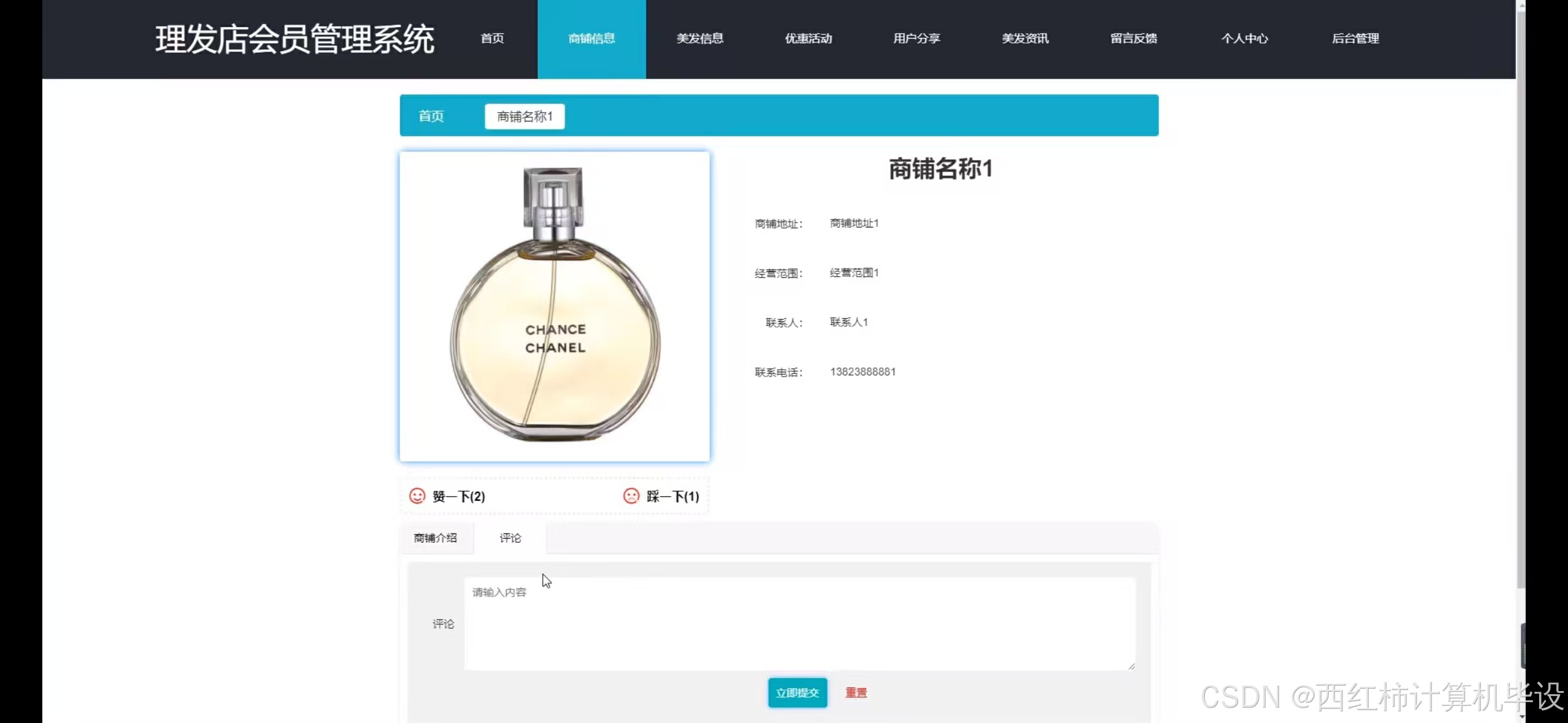Open the 后台管理 navigation item

coord(1356,38)
